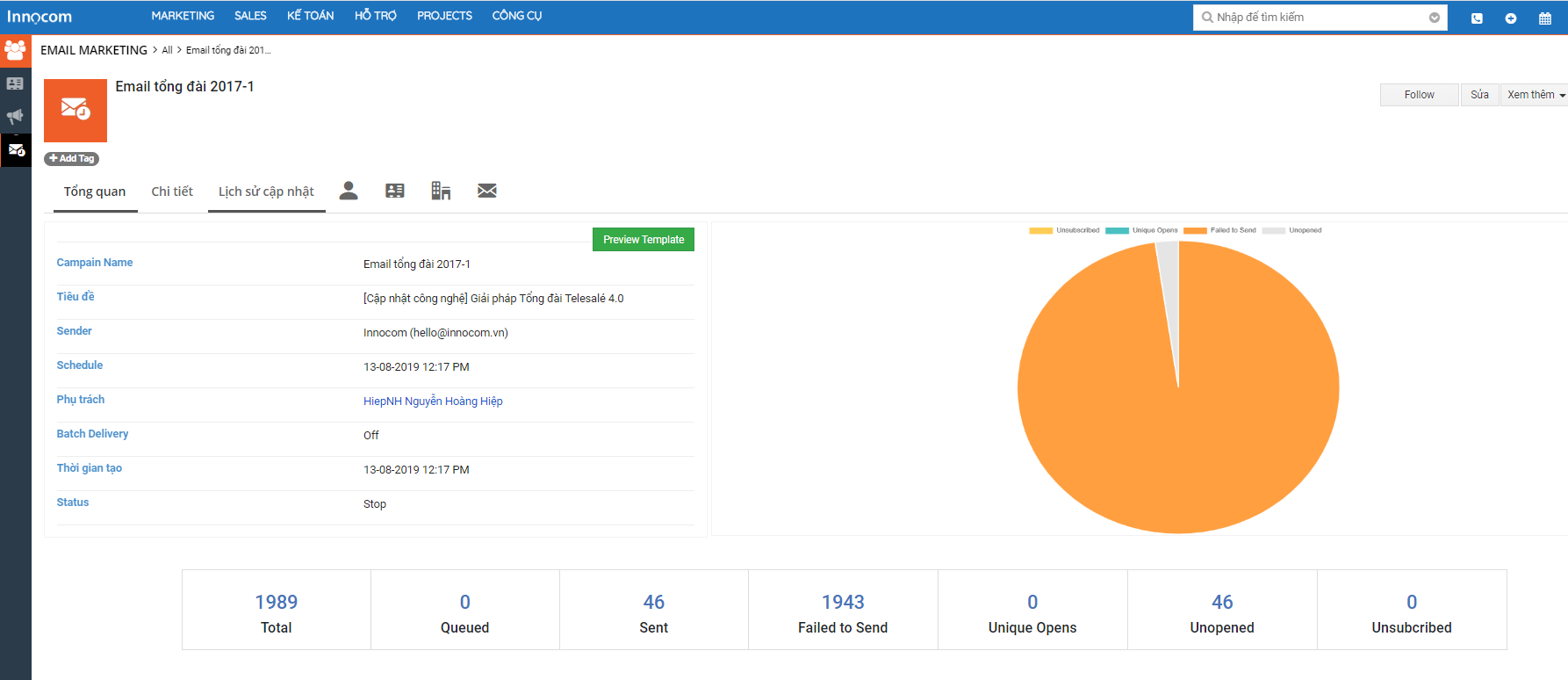Click the phone icon in top bar

tap(1477, 18)
